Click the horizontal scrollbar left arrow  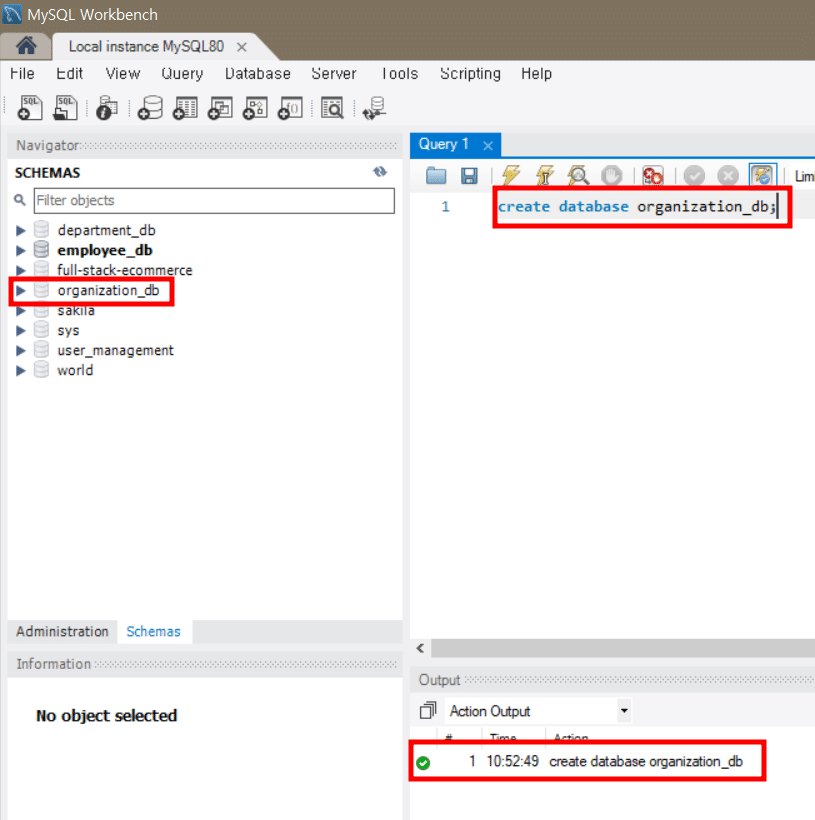[421, 648]
